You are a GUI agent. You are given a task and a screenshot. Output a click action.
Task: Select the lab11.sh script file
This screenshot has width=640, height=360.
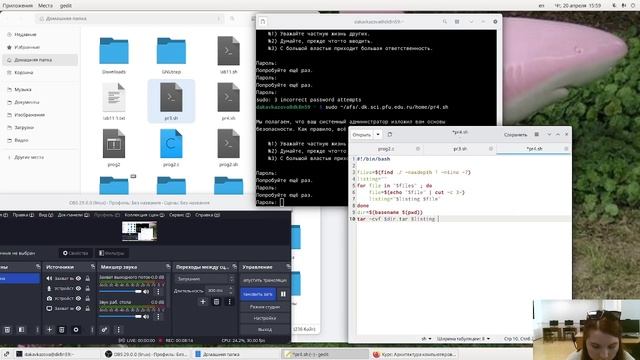[229, 51]
